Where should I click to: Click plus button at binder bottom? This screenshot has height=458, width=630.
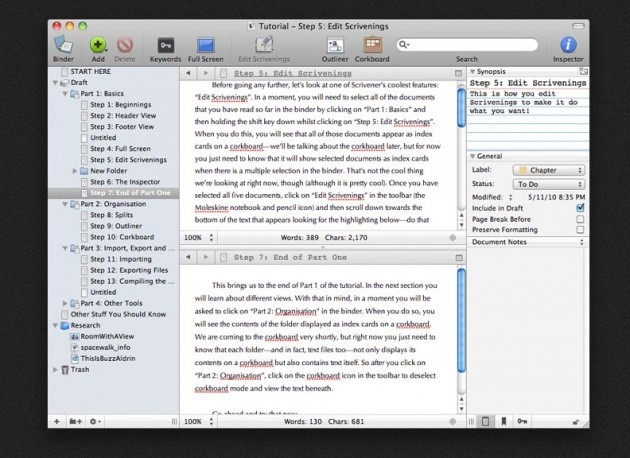click(57, 421)
